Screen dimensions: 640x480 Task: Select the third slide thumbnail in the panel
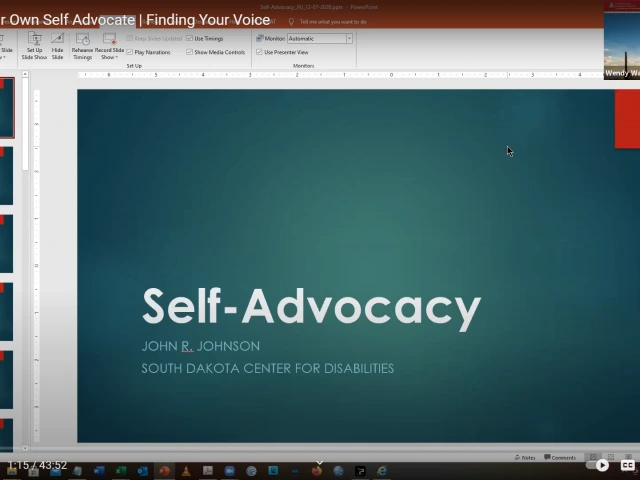(x=7, y=244)
